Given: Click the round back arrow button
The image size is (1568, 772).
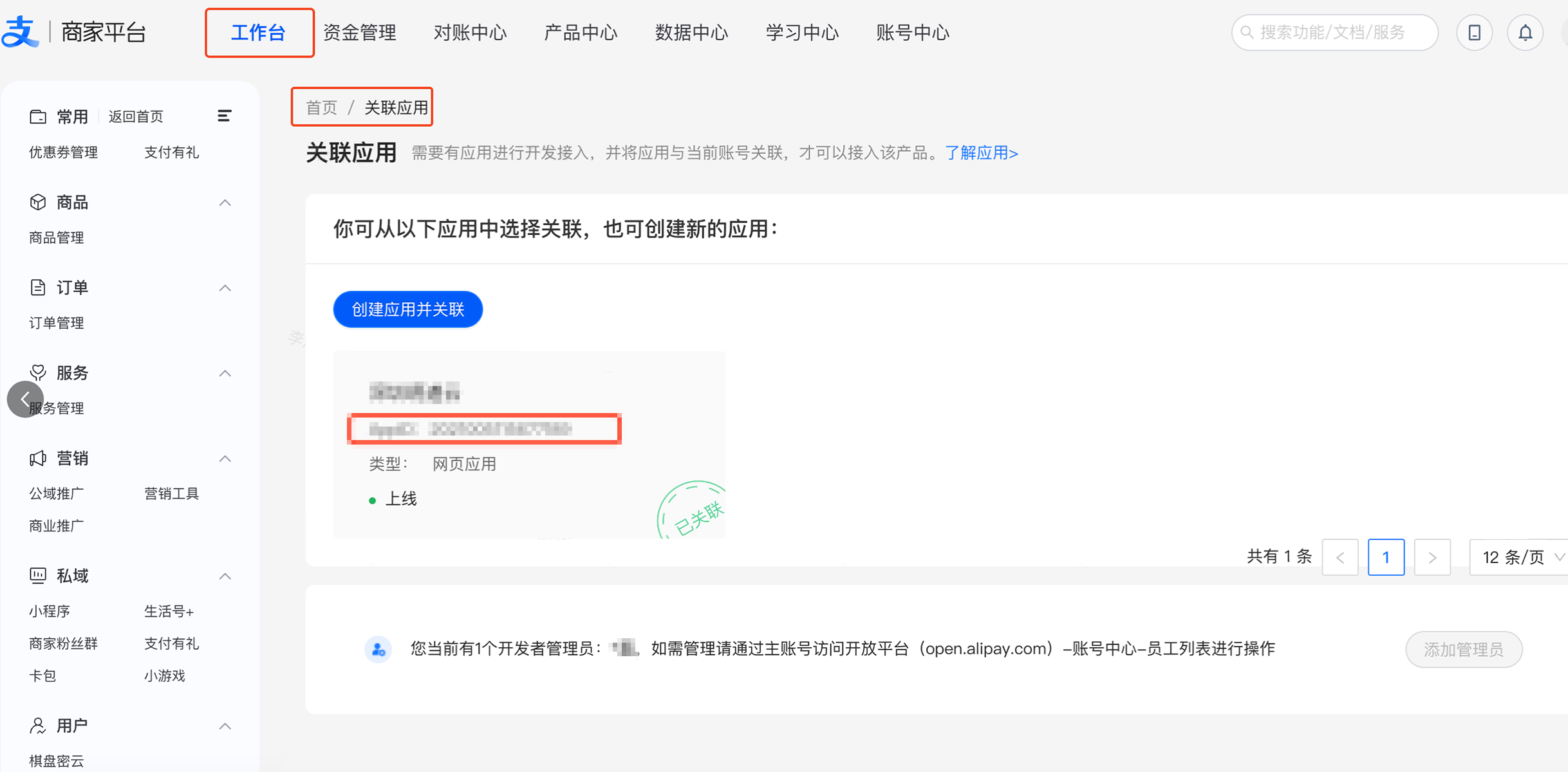Looking at the screenshot, I should [x=25, y=400].
